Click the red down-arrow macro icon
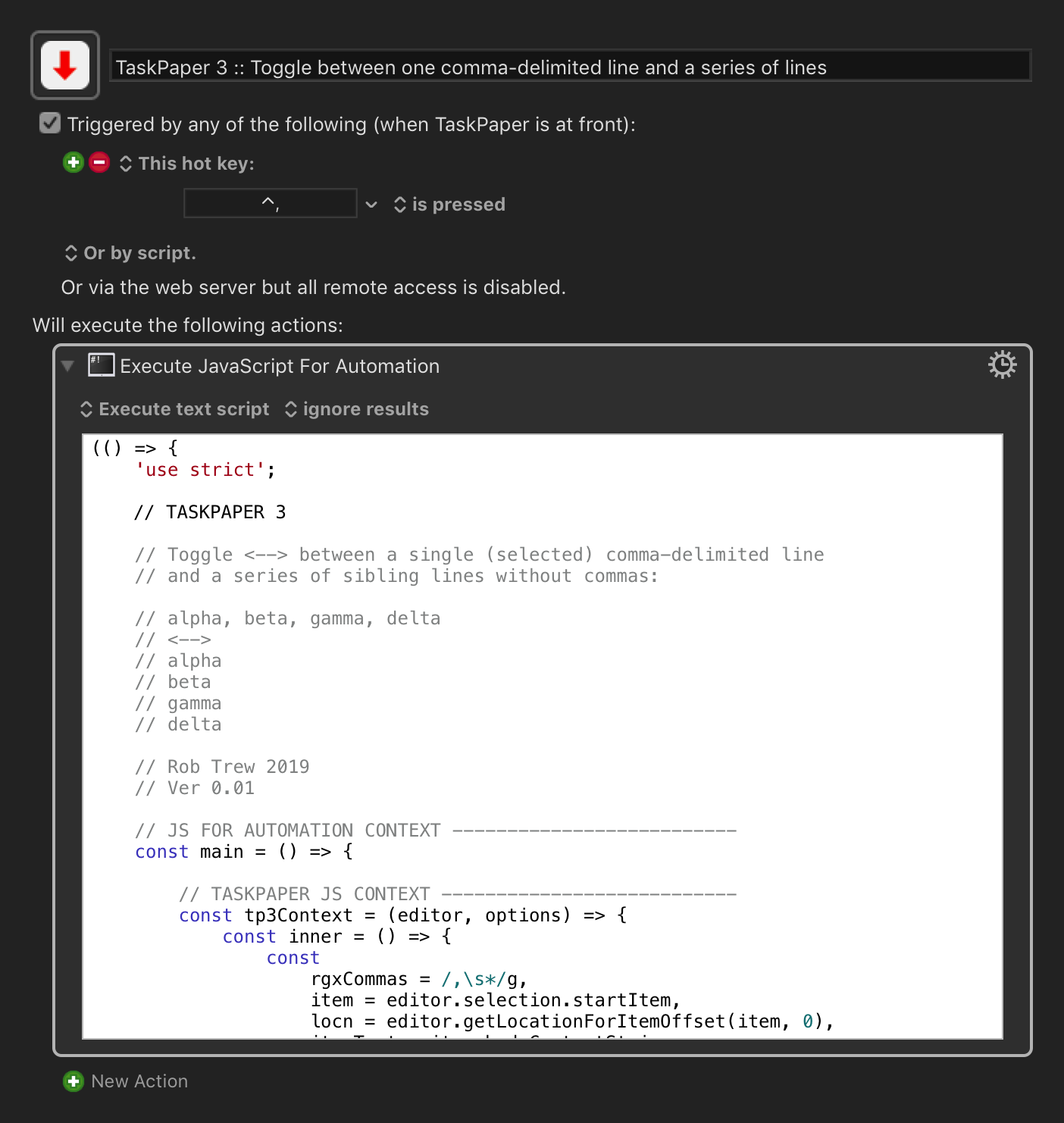This screenshot has width=1064, height=1123. pyautogui.click(x=65, y=65)
